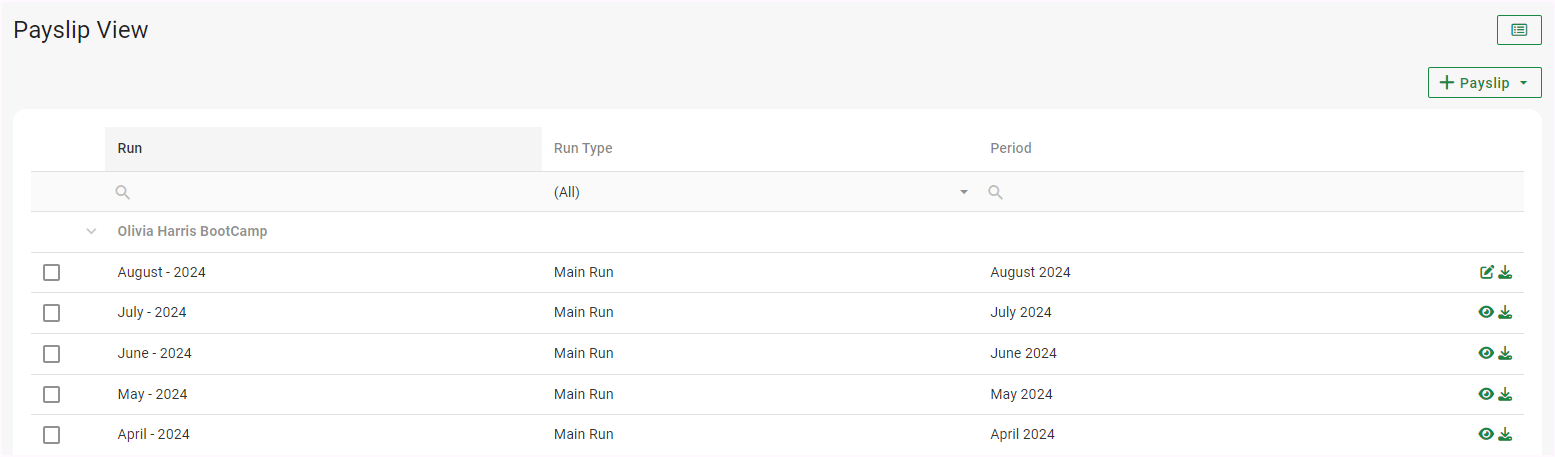Image resolution: width=1555 pixels, height=457 pixels.
Task: Sort by the Run column header
Action: coord(130,148)
